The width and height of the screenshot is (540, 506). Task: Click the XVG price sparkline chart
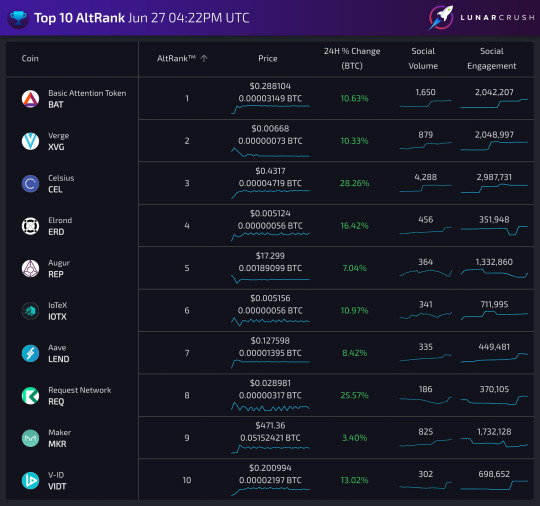[x=270, y=152]
